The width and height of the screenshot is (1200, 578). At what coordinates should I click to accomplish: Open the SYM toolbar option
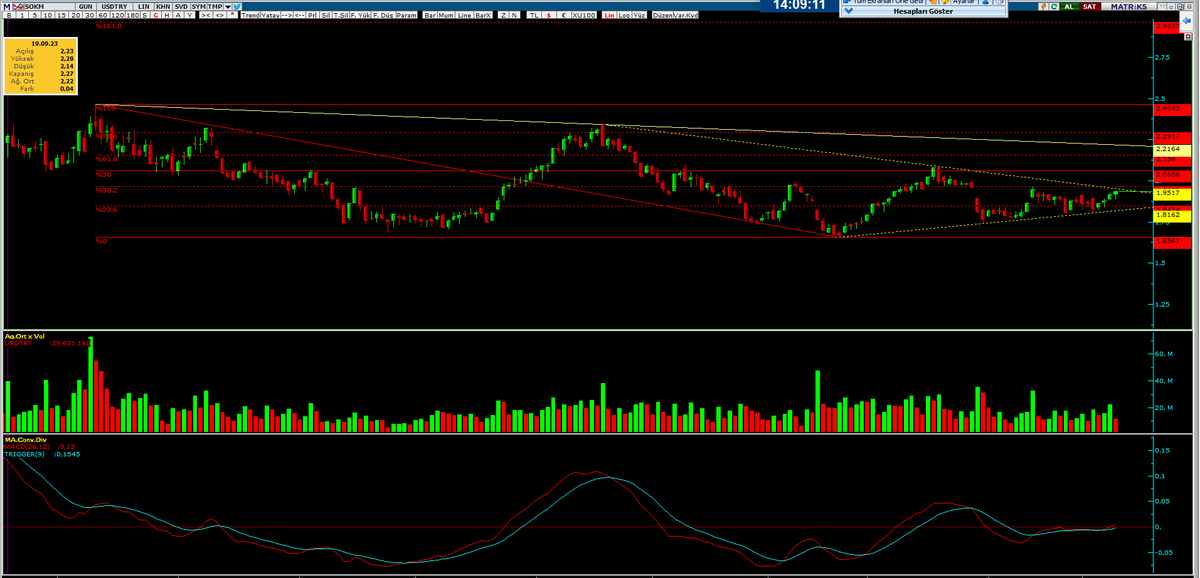198,6
